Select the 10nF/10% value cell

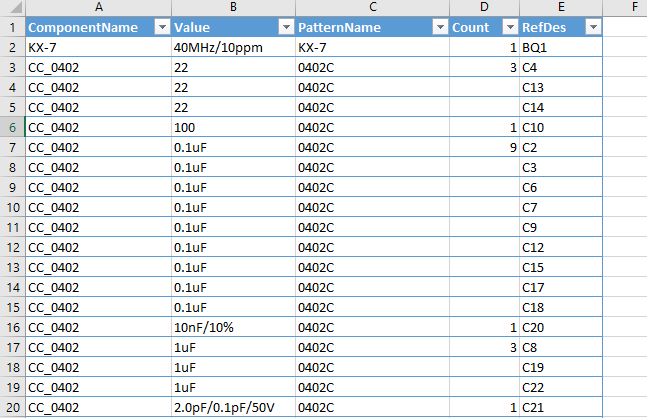234,328
